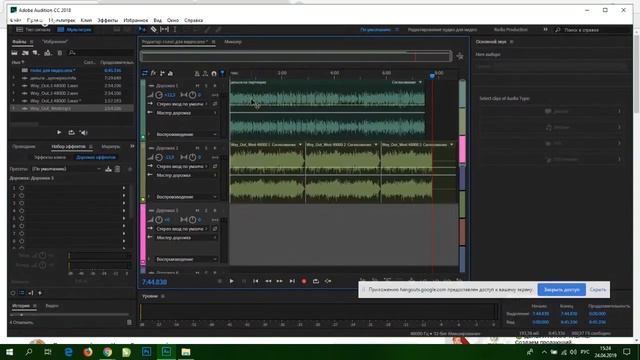
Task: Arm Track 1 for record with R
Action: 215,86
